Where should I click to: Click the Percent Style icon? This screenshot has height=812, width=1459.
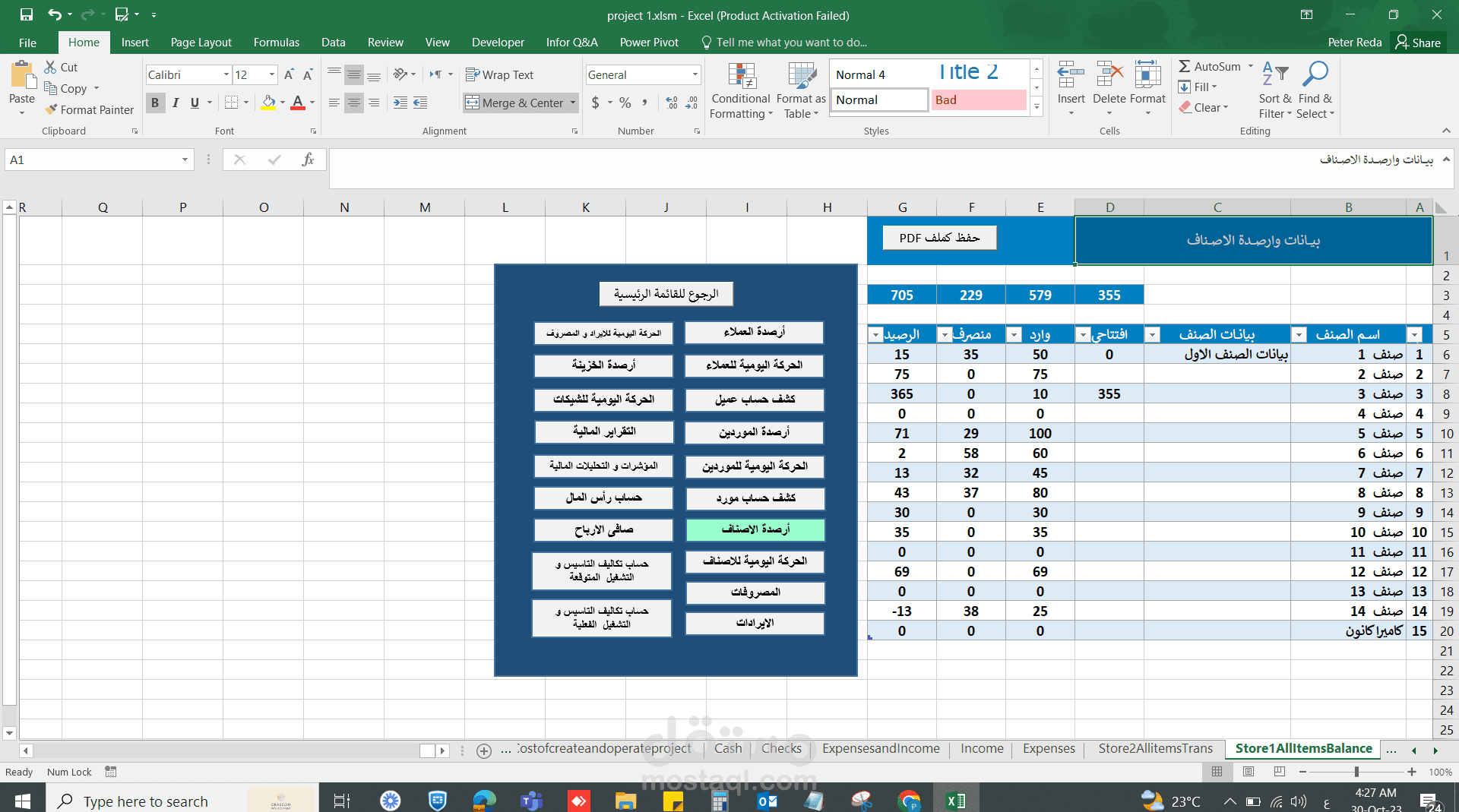tap(625, 103)
